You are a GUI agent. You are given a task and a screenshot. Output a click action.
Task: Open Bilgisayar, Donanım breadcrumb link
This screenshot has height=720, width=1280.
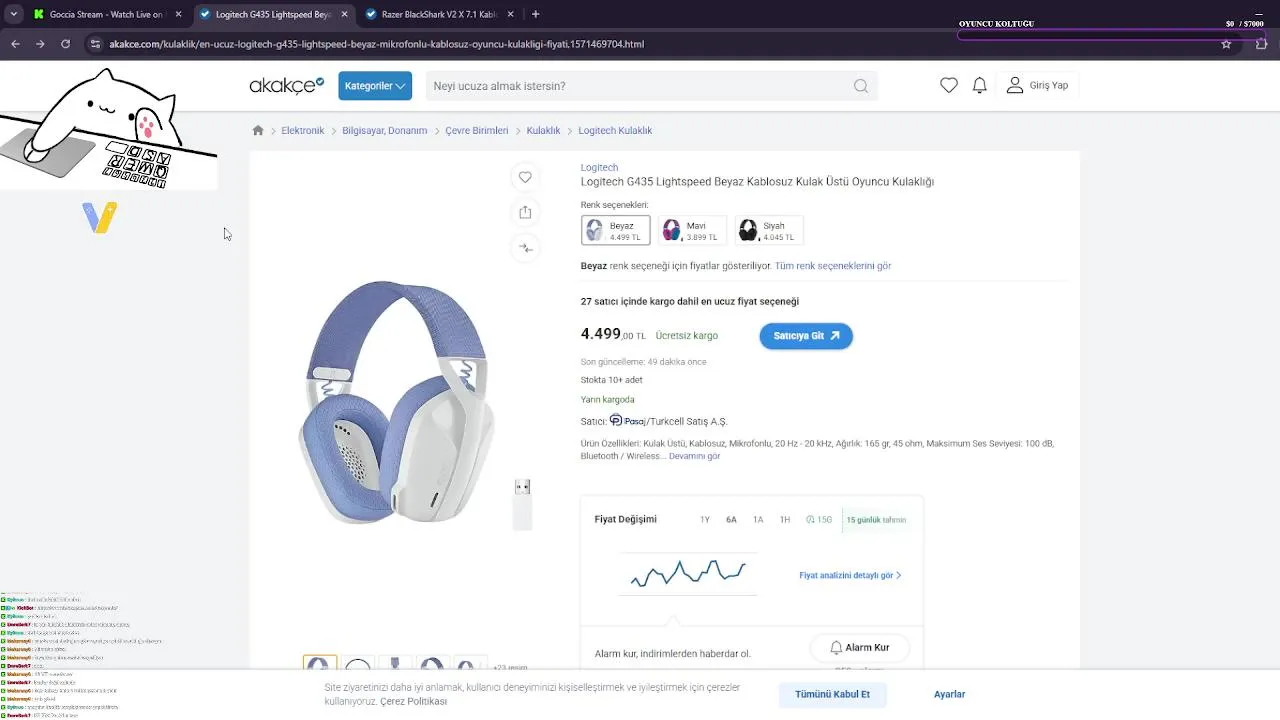385,130
